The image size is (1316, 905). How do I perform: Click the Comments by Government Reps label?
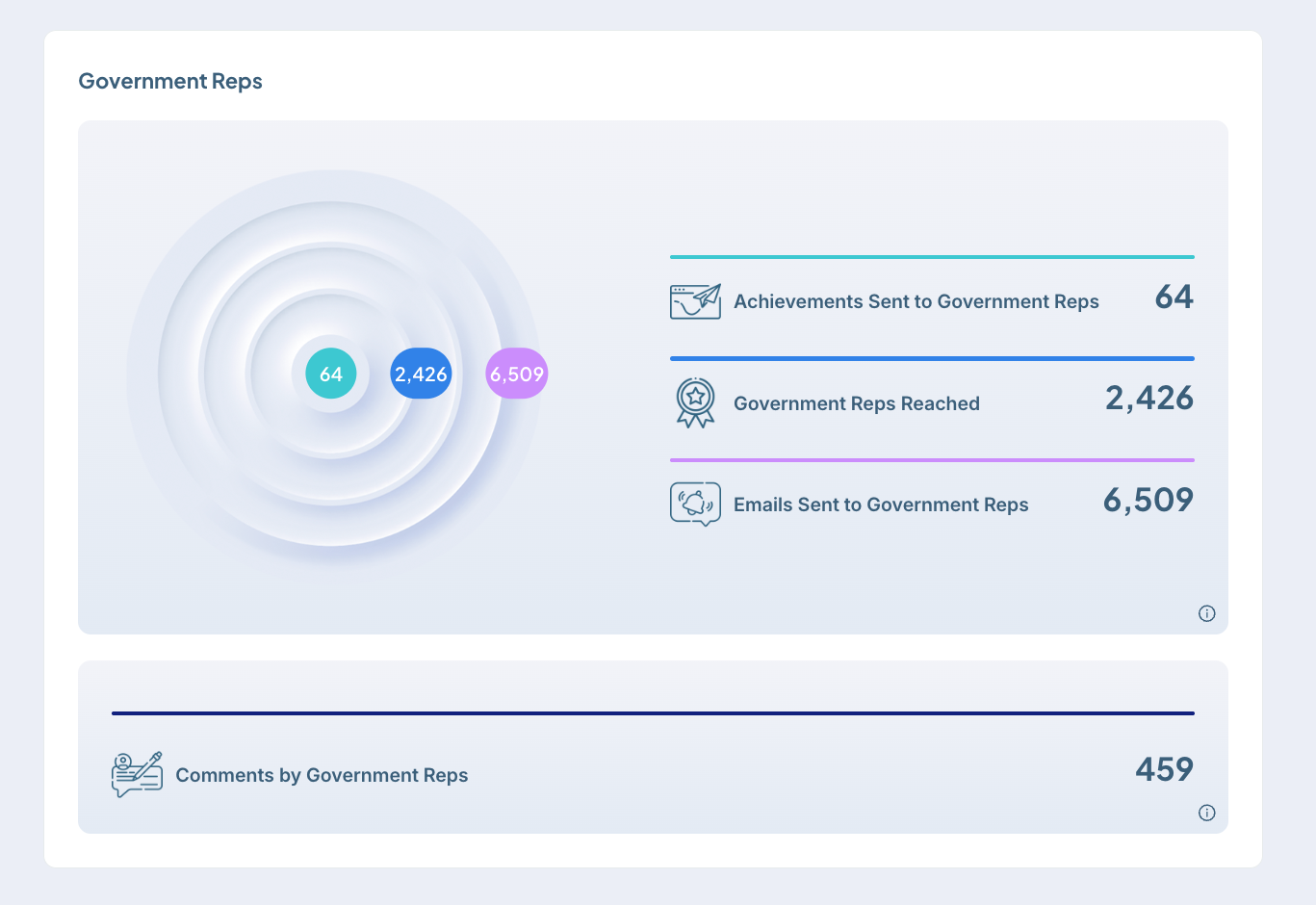[322, 775]
